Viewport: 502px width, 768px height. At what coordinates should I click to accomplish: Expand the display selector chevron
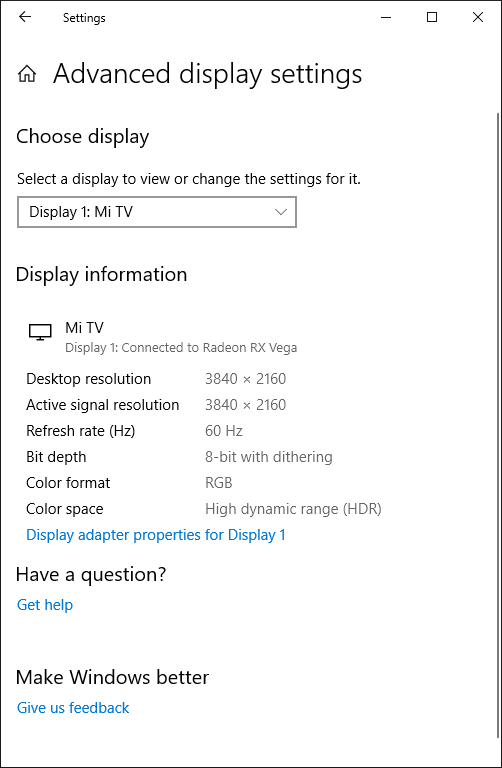tap(281, 212)
